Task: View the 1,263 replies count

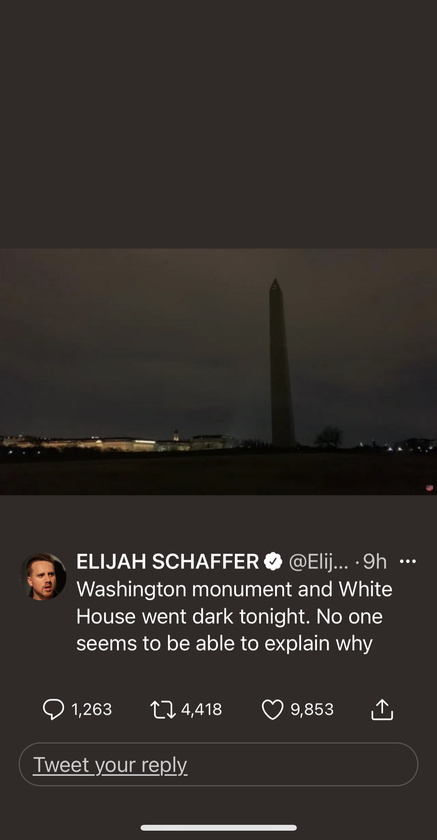Action: point(92,710)
